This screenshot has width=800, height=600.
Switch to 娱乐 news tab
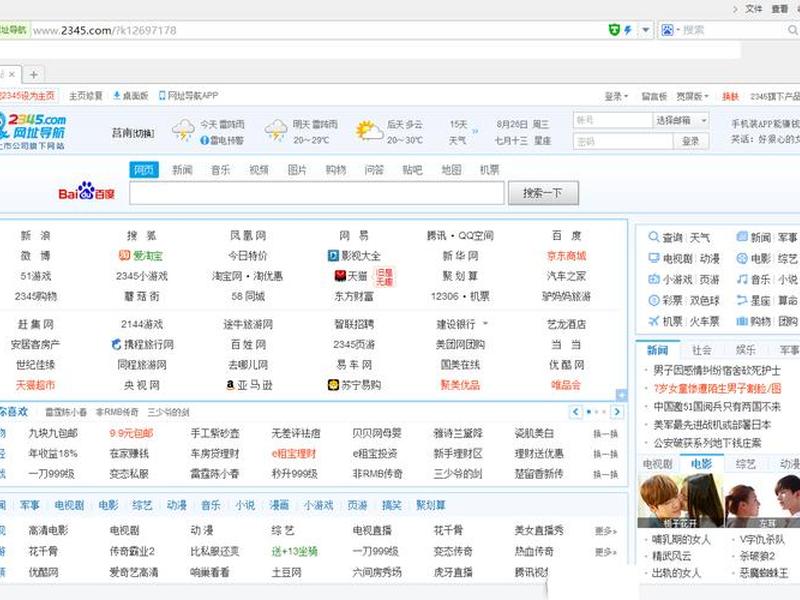(745, 350)
